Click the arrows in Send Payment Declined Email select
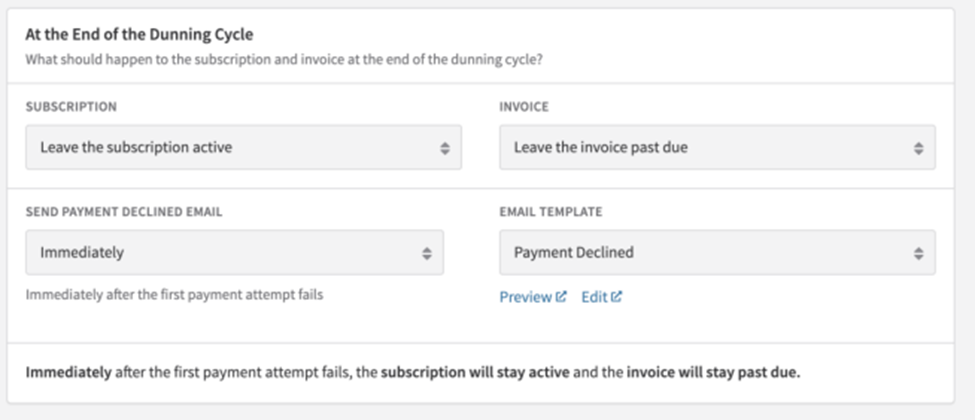The height and width of the screenshot is (420, 975). [426, 253]
